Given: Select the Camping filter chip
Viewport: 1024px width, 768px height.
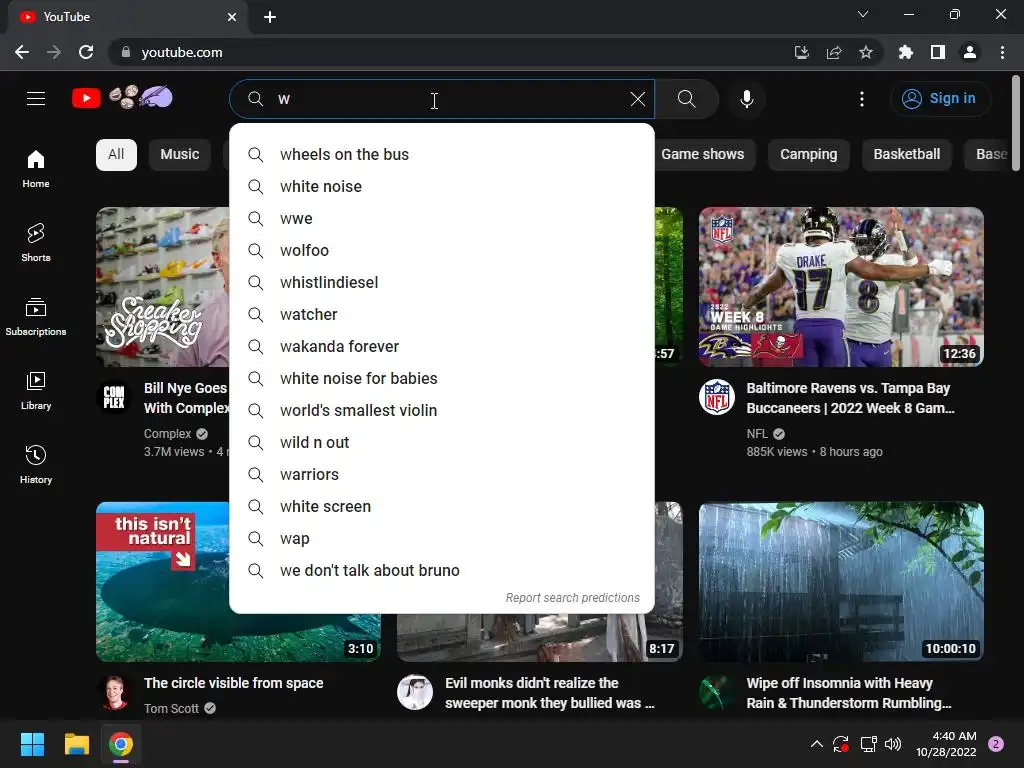Looking at the screenshot, I should pyautogui.click(x=808, y=155).
